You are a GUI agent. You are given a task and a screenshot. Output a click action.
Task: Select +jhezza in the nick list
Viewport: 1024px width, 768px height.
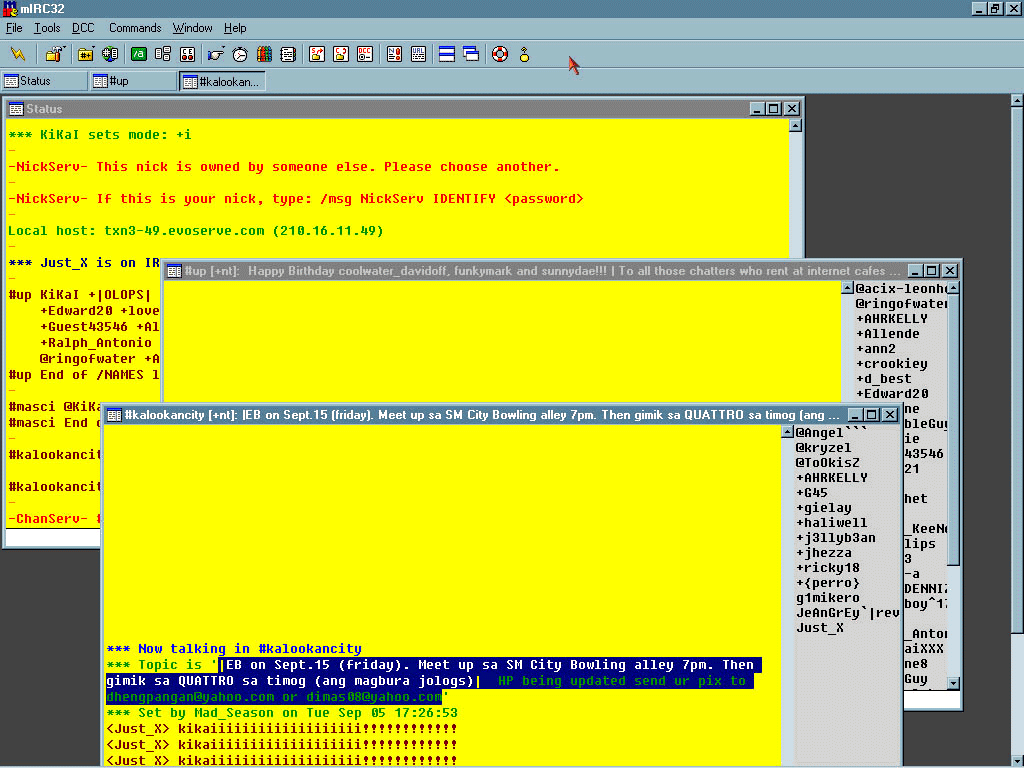pos(823,552)
